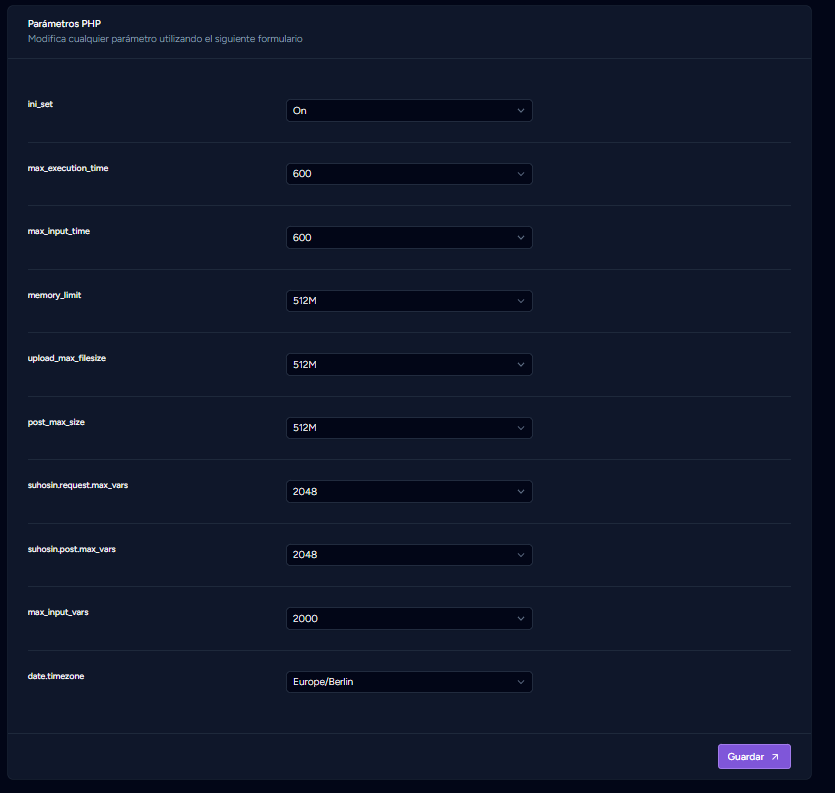Open max_input_vars dropdown showing 2000
835x793 pixels.
[409, 618]
